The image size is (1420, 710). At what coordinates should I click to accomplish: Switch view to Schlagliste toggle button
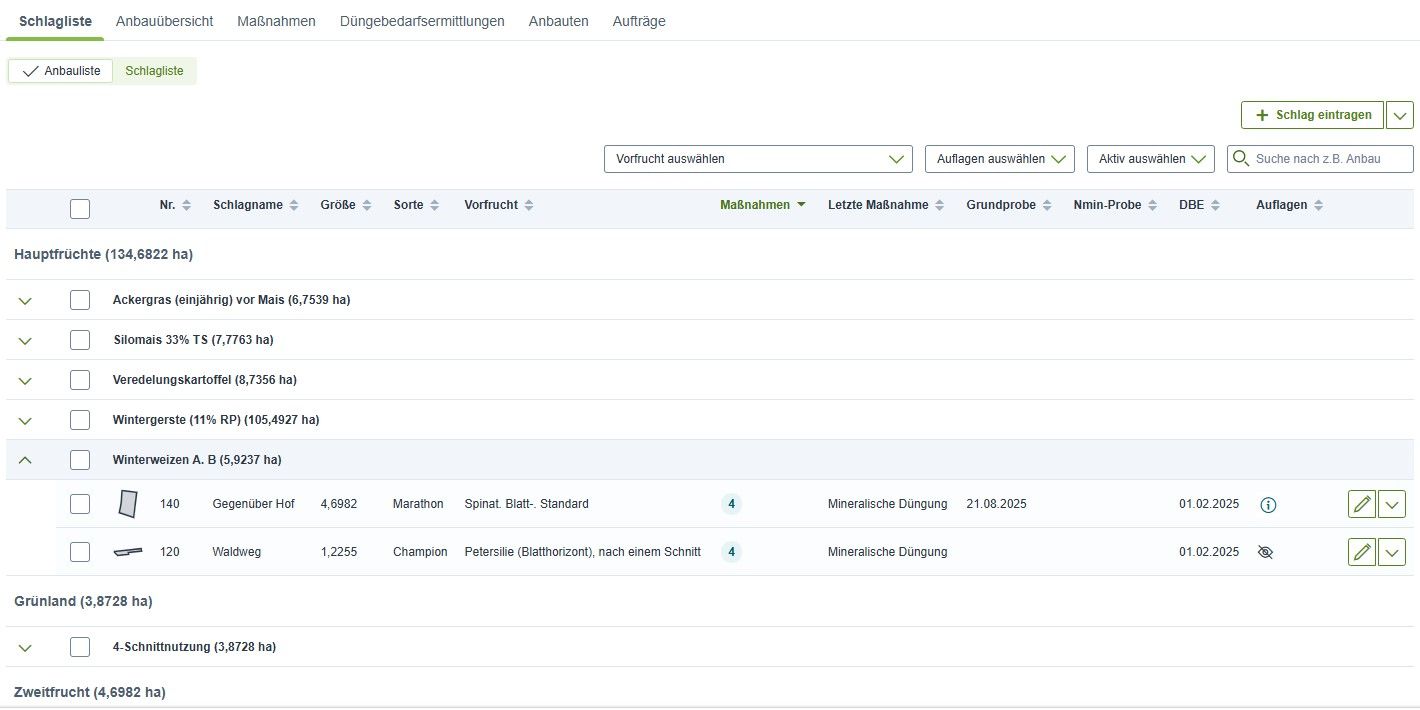[x=154, y=71]
